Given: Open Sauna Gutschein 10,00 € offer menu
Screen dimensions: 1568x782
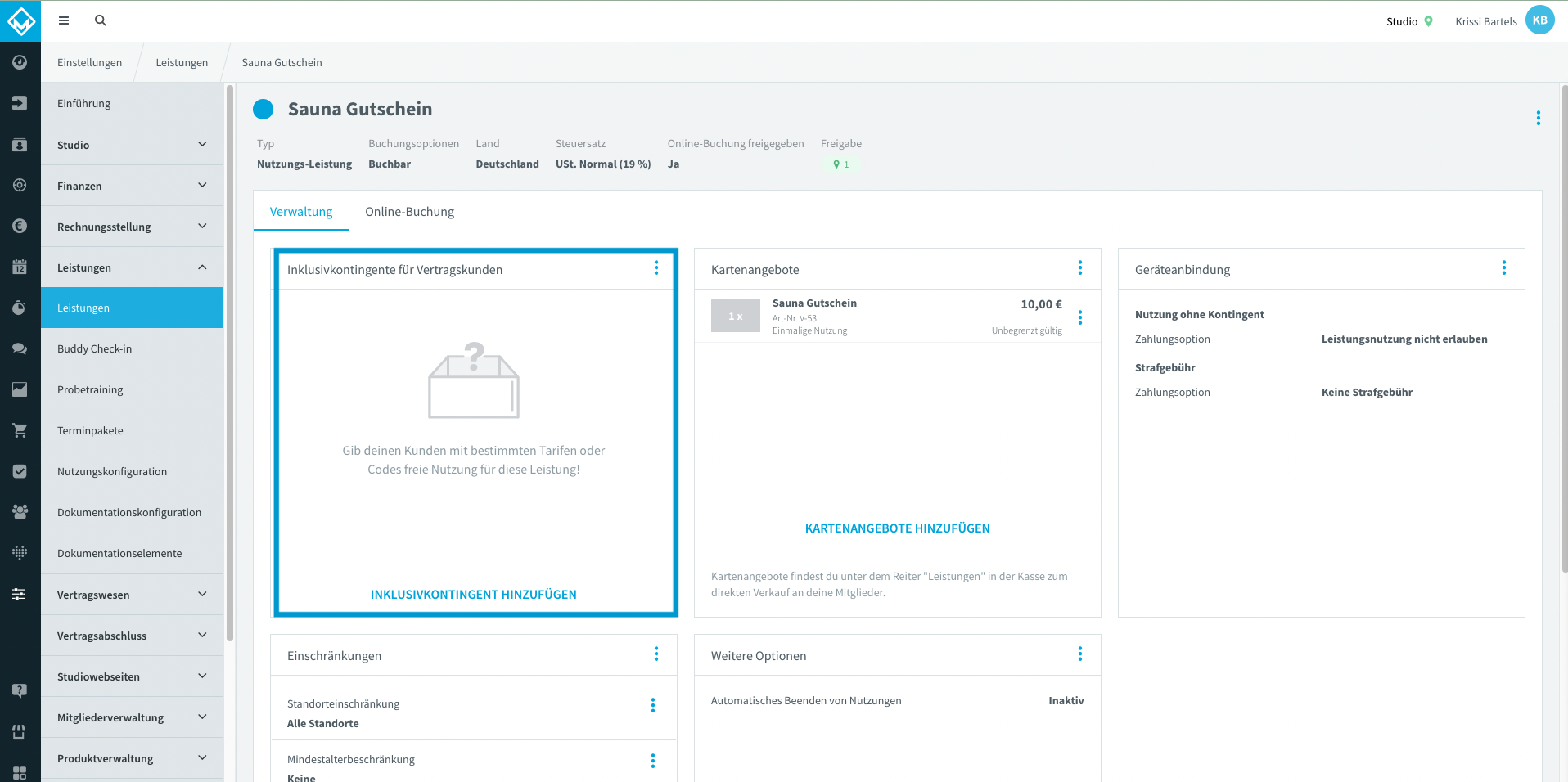Looking at the screenshot, I should (1079, 317).
